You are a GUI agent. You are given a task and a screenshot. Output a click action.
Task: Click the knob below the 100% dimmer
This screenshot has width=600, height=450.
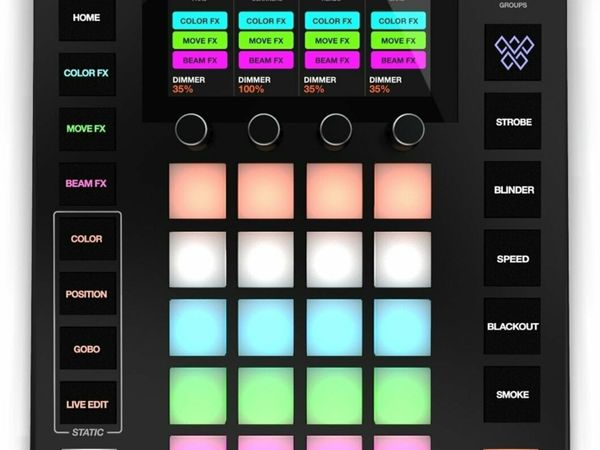click(x=264, y=129)
